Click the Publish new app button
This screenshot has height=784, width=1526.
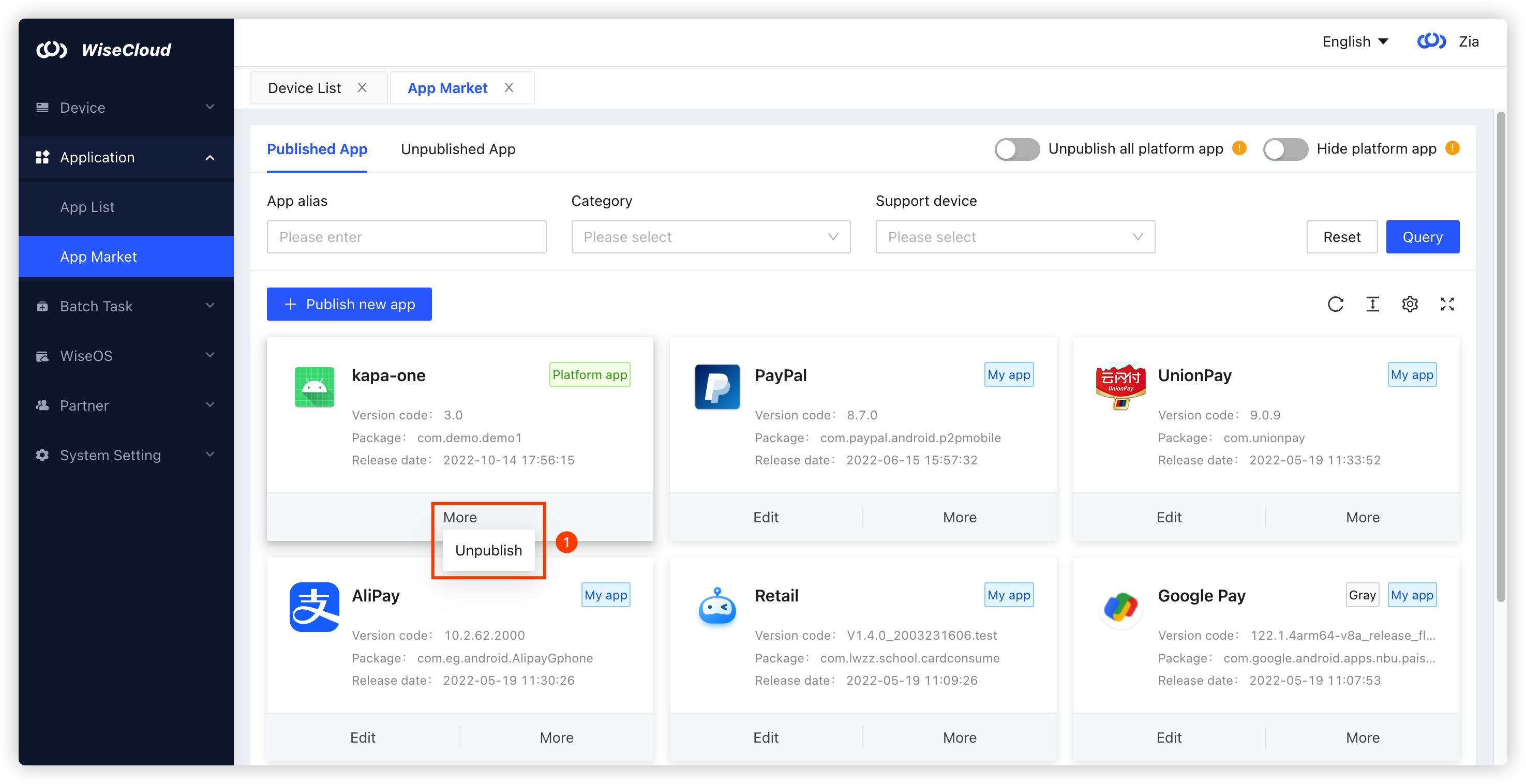[x=349, y=304]
